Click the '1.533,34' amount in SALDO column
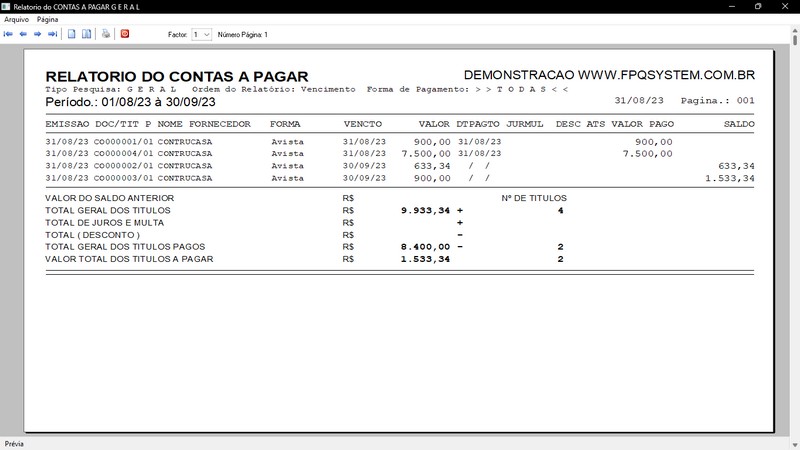 tap(730, 178)
